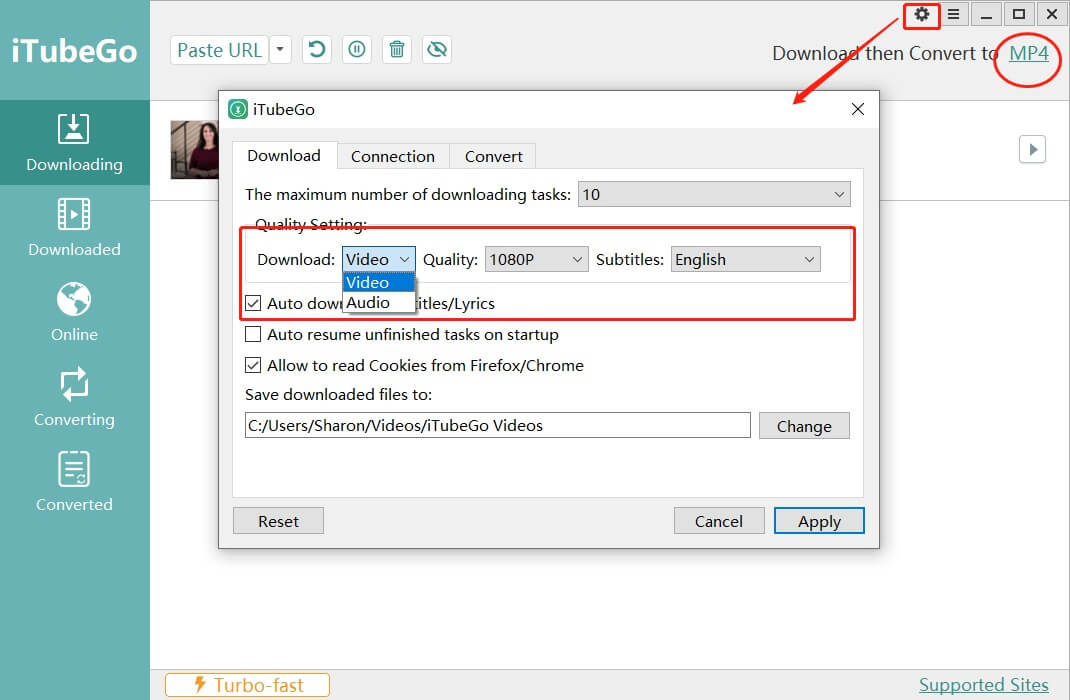Click the Change folder button
The width and height of the screenshot is (1070, 700).
click(804, 426)
